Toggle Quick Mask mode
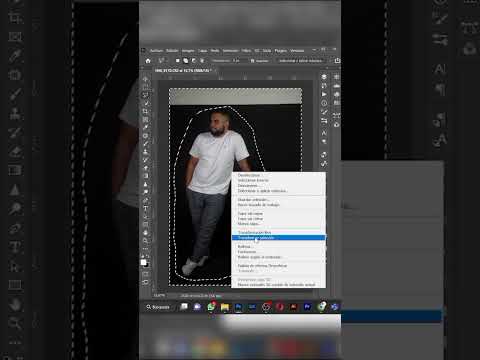The width and height of the screenshot is (480, 360). tap(146, 274)
